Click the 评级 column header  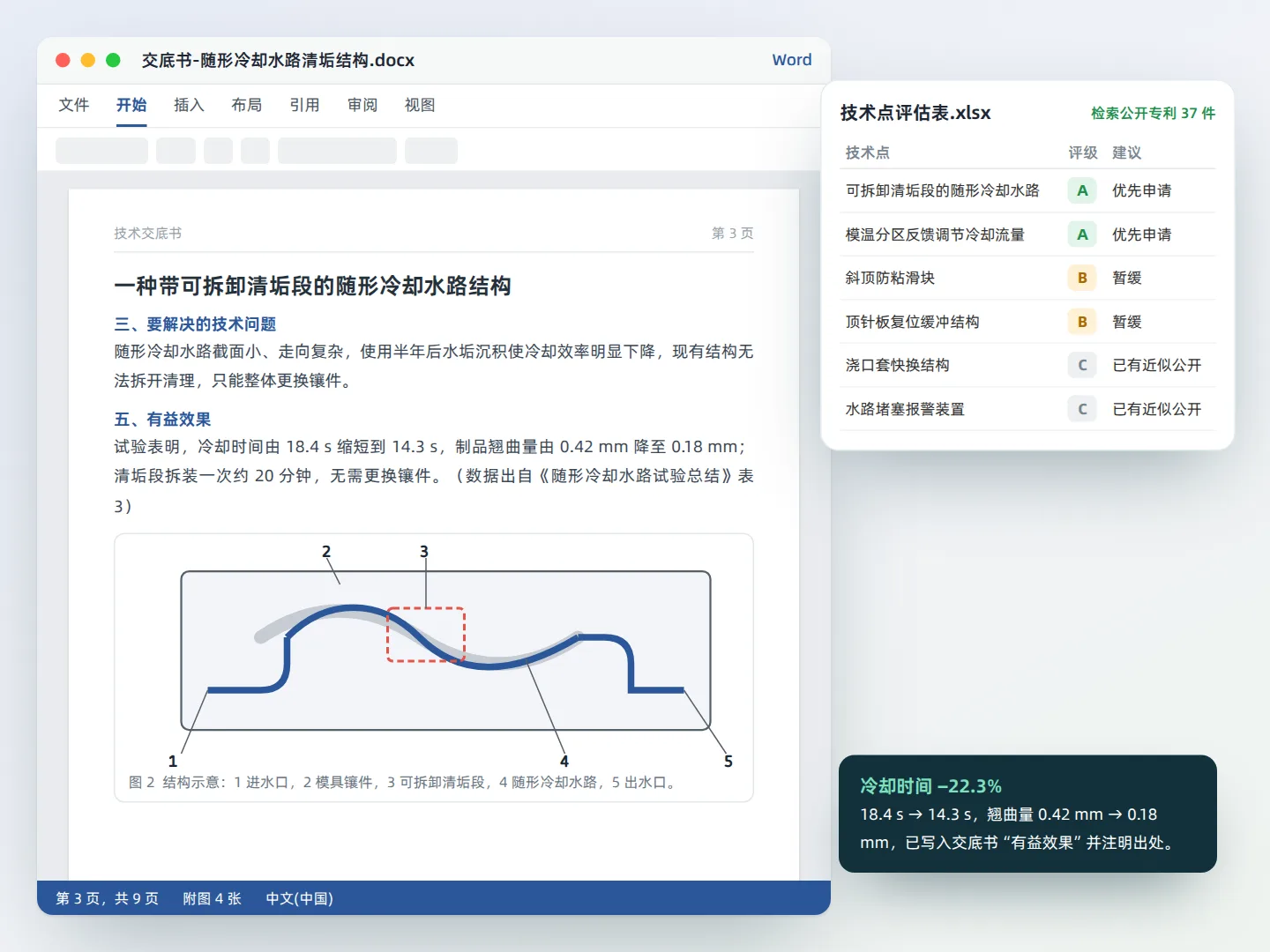(x=1083, y=152)
